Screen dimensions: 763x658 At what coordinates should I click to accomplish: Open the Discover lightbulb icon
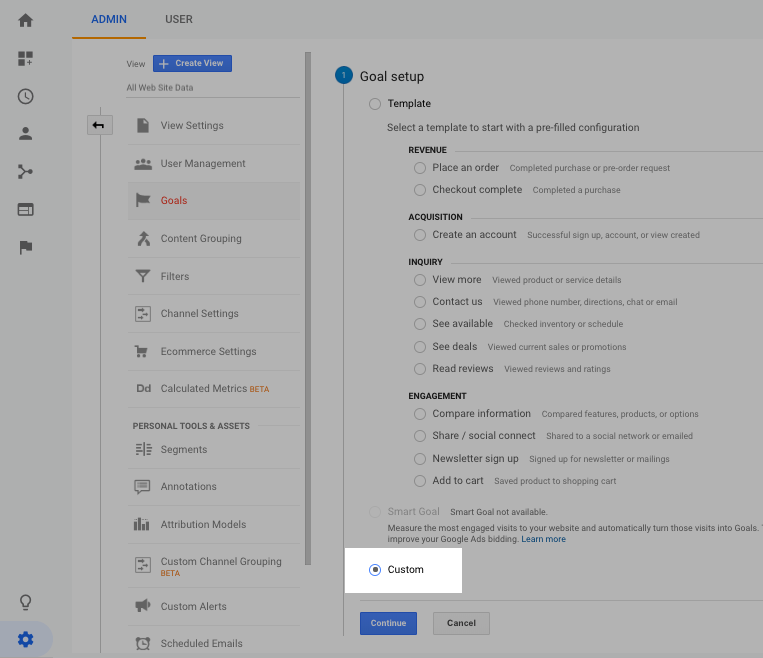(x=25, y=603)
